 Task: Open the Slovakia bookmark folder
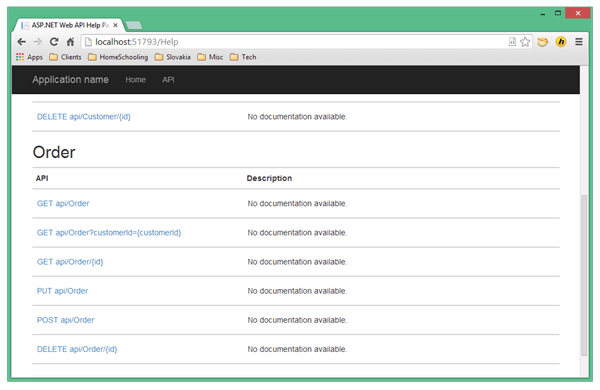(x=173, y=57)
